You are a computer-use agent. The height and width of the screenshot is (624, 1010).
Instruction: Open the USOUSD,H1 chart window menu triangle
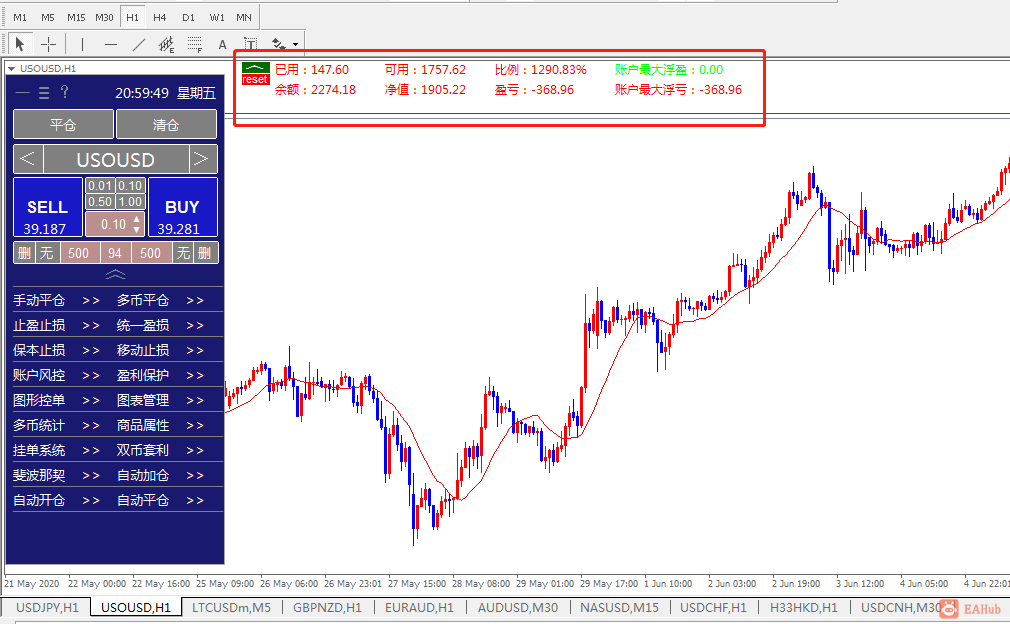pyautogui.click(x=12, y=68)
